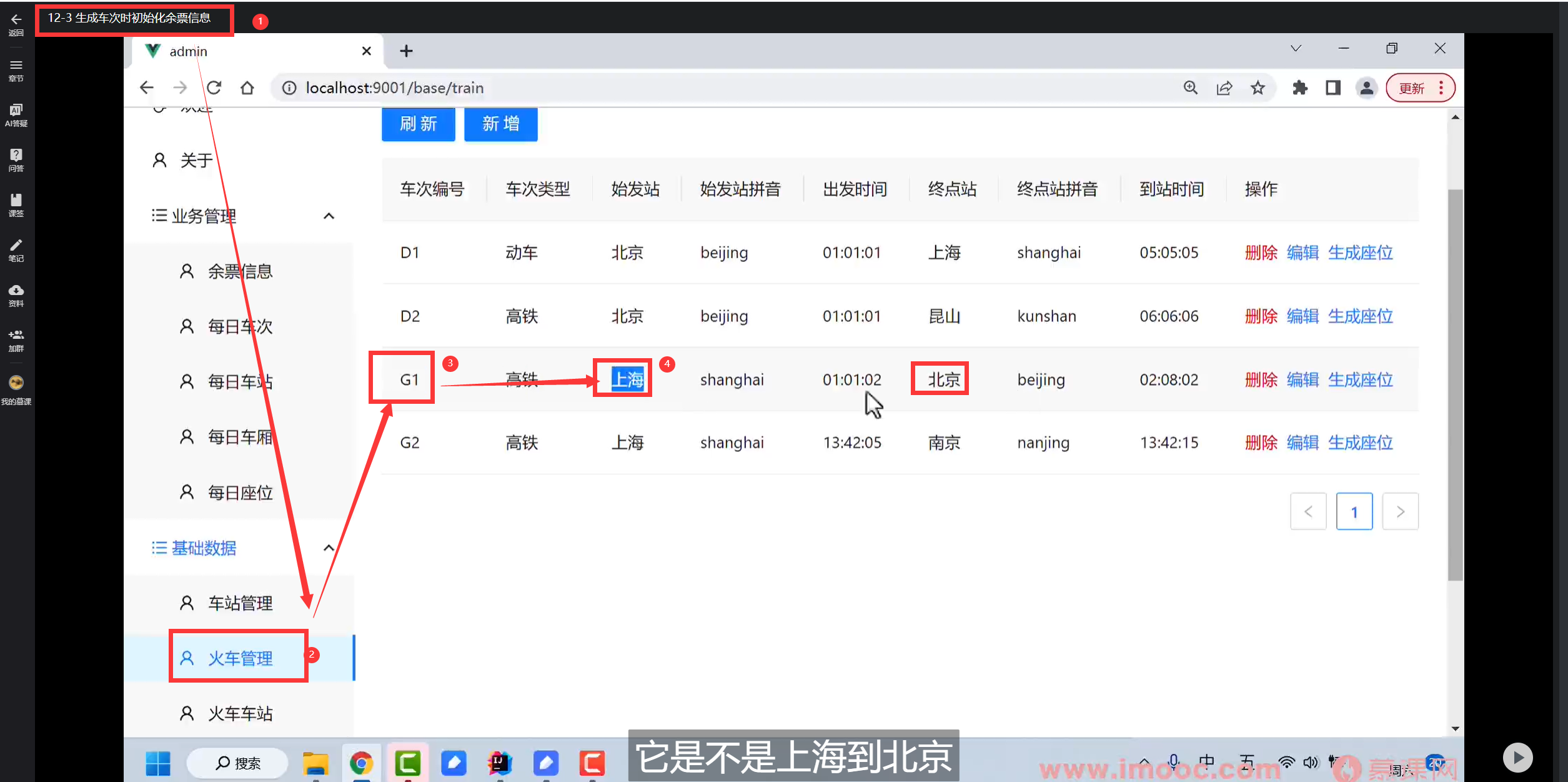Click the browser forward arrow
This screenshot has width=1568, height=782.
(180, 88)
